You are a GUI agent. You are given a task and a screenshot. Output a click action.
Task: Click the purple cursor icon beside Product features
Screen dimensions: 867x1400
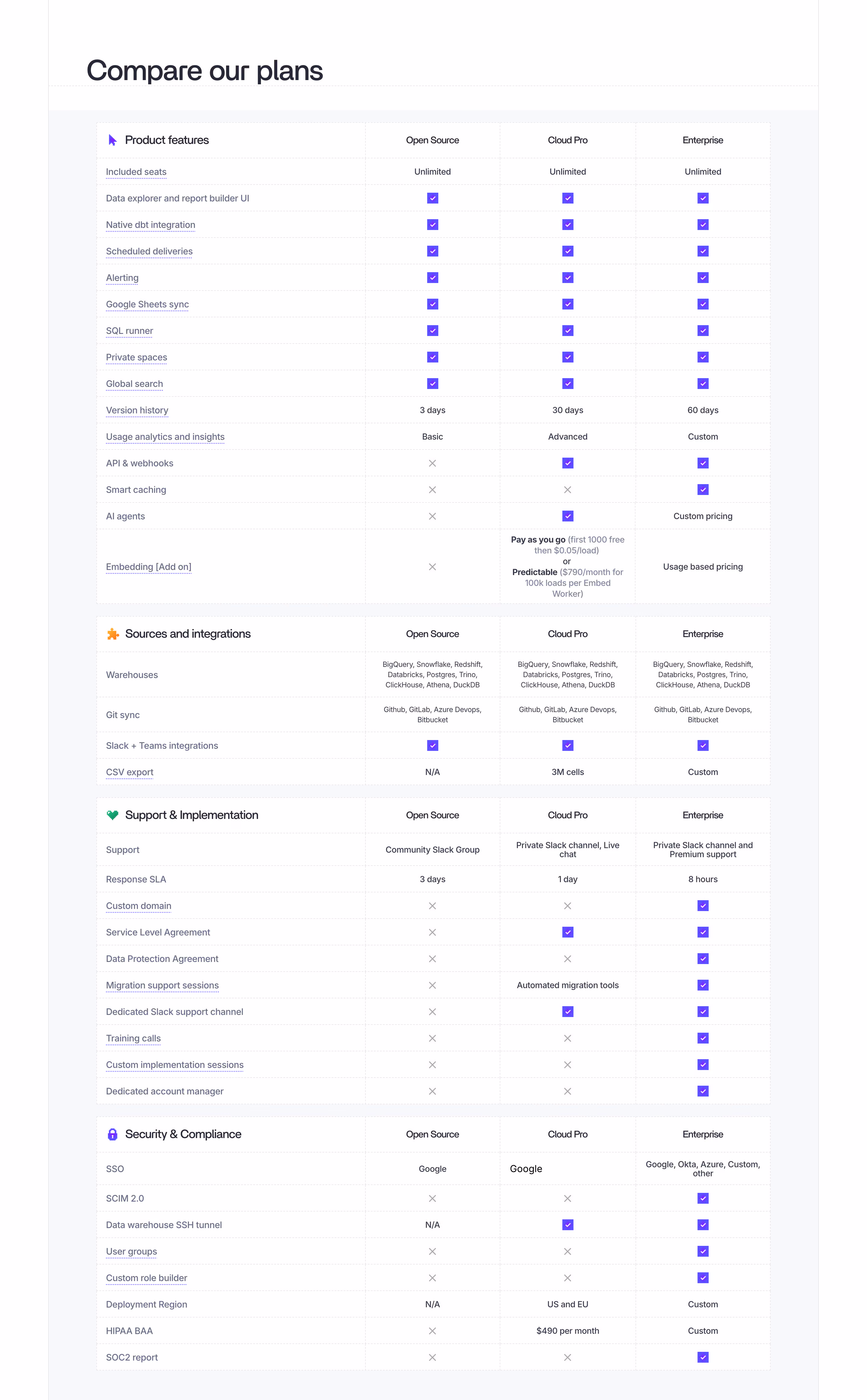[x=112, y=140]
